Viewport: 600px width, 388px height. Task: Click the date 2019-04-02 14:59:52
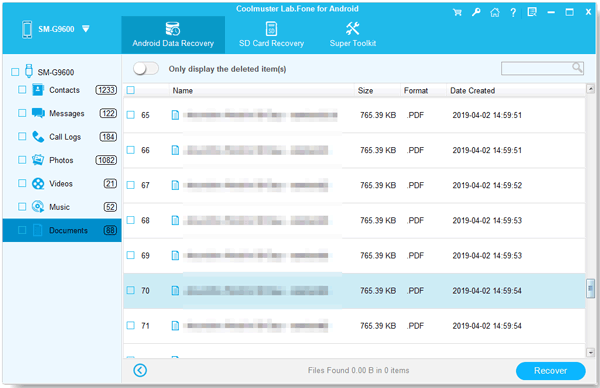[487, 185]
